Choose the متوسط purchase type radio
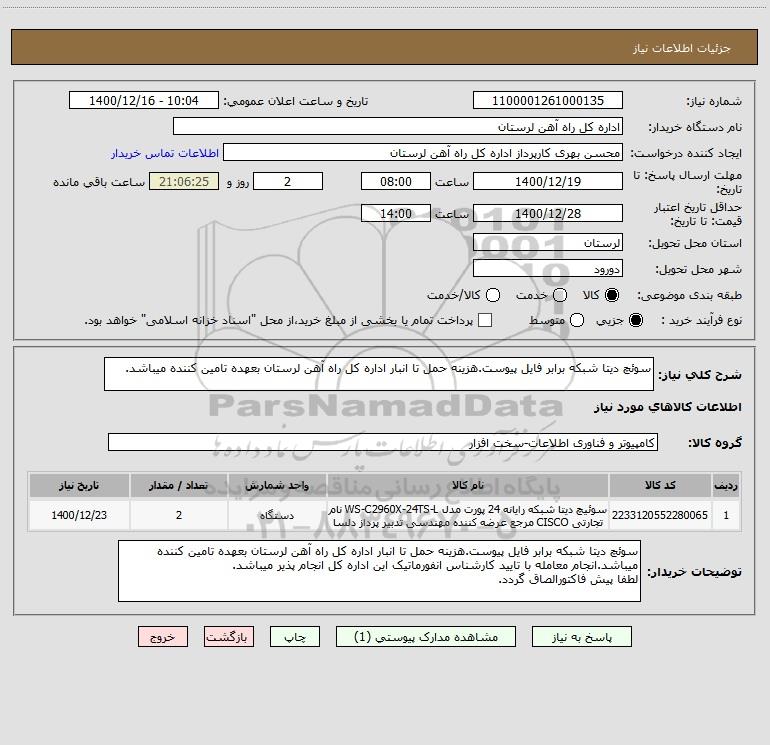Viewport: 770px width, 745px height. [577, 320]
